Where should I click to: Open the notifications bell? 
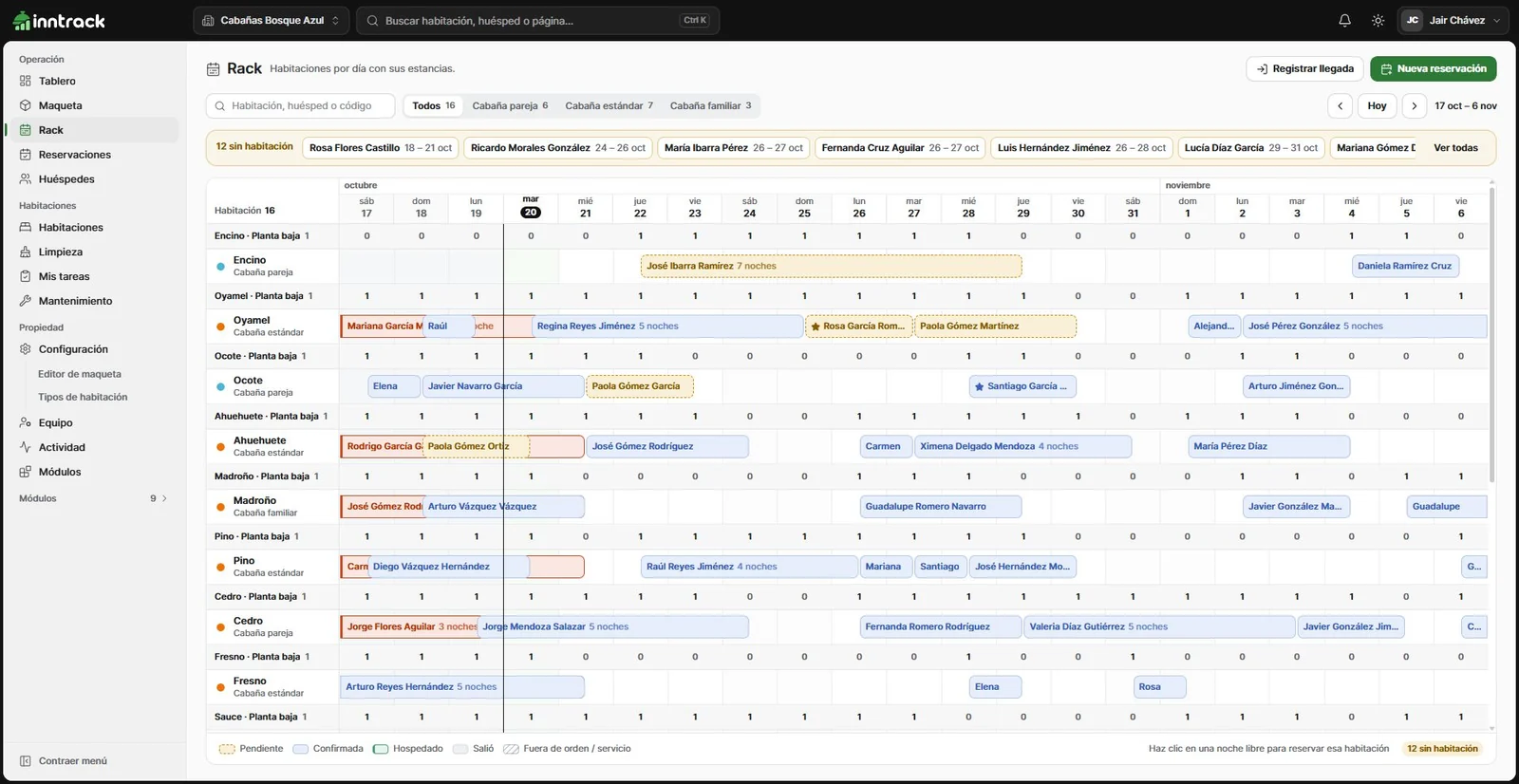1344,20
